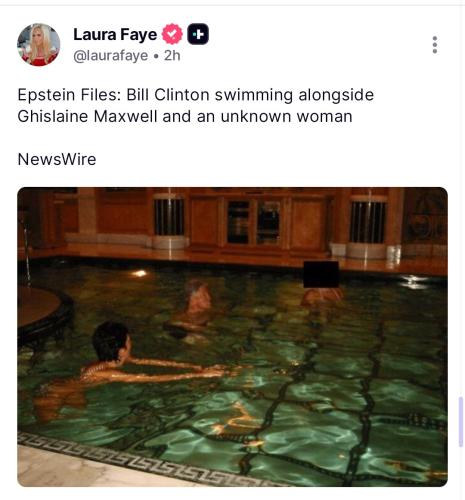Click the underwater pool light glow

coord(139,273)
